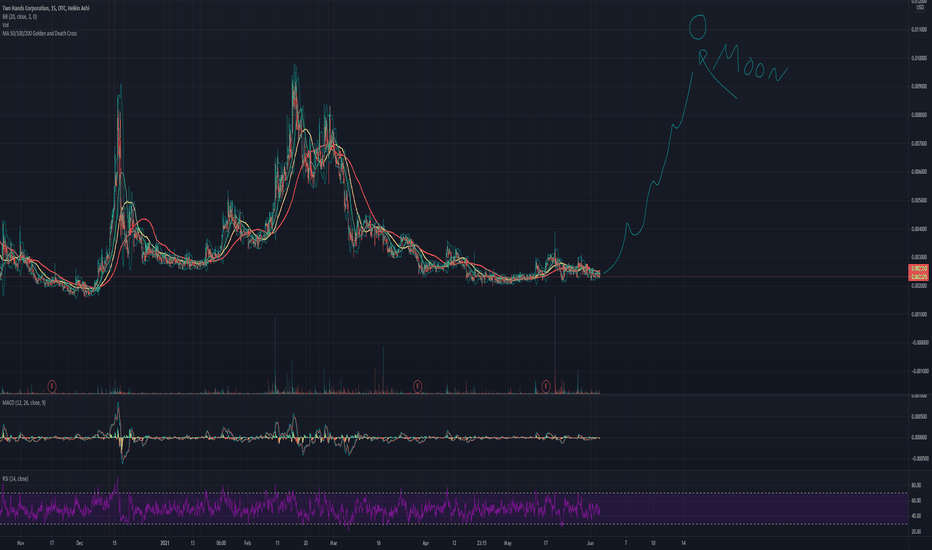This screenshot has height=550, width=932.
Task: Click the 0.006000 price axis label
Action: [919, 172]
